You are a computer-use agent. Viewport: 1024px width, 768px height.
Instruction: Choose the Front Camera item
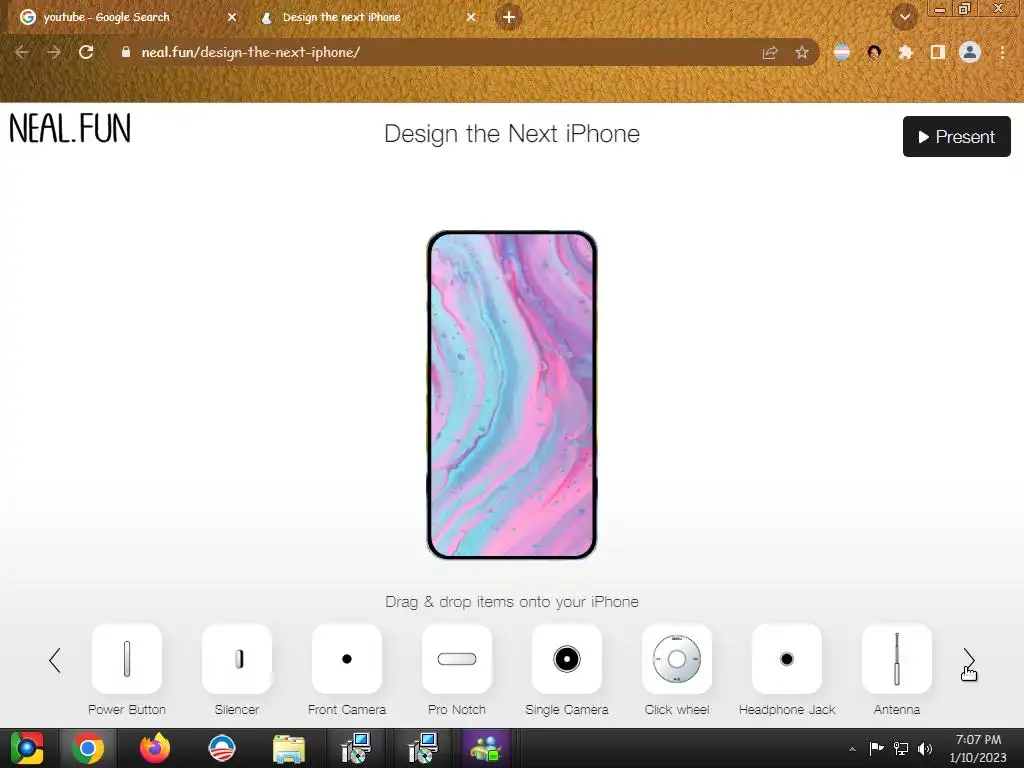[x=347, y=658]
